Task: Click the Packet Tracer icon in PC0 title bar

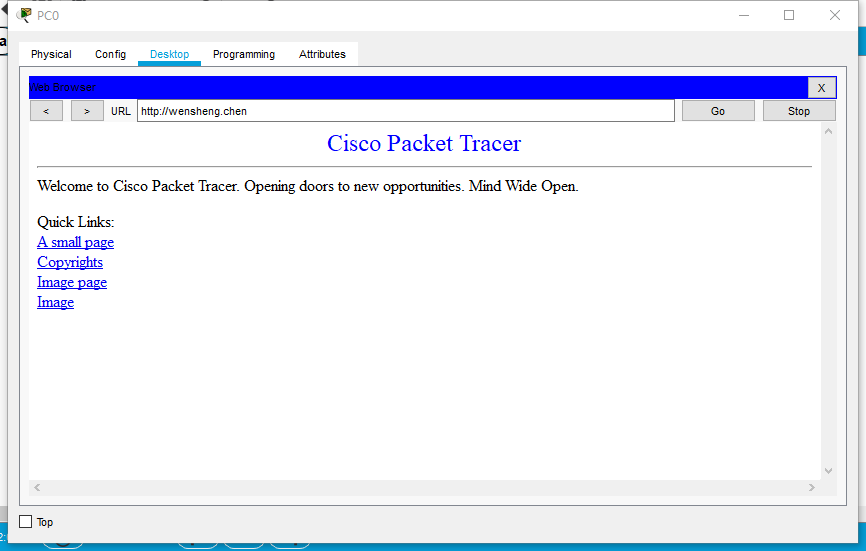Action: pos(24,15)
